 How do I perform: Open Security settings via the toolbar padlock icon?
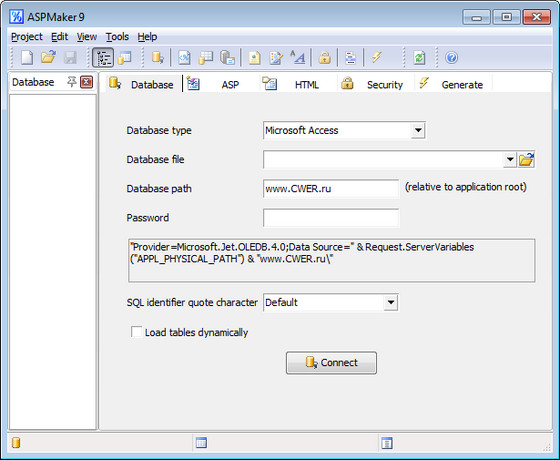(324, 58)
